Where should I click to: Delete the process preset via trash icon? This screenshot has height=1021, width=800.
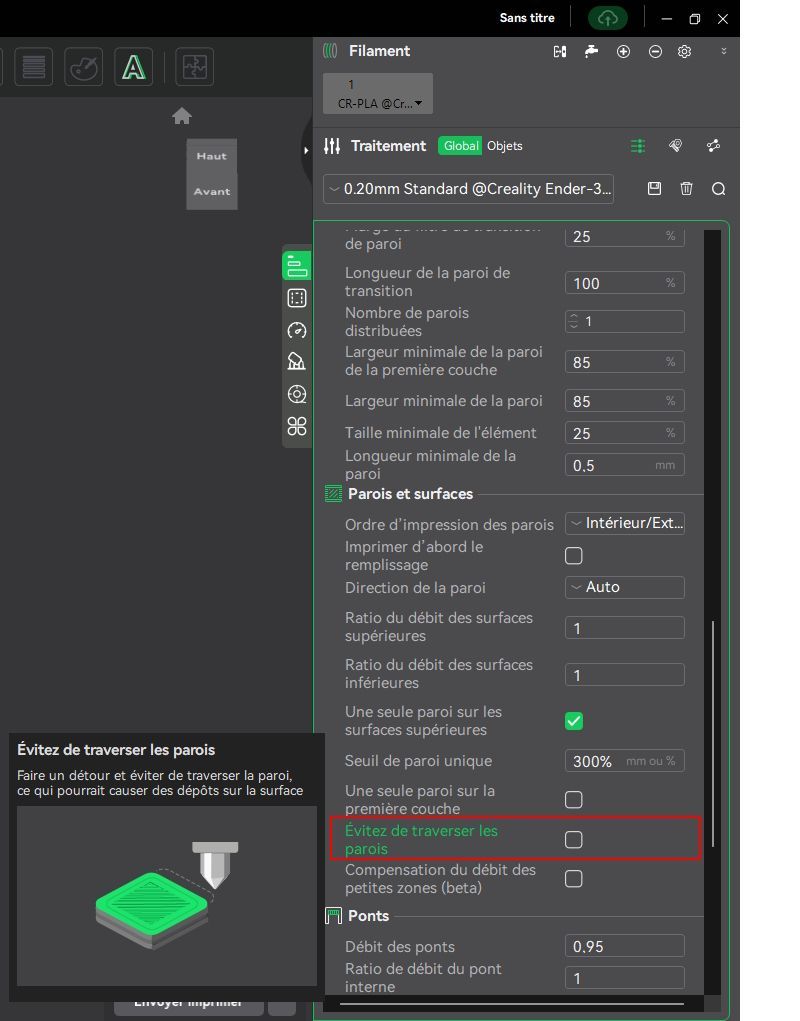(x=686, y=189)
